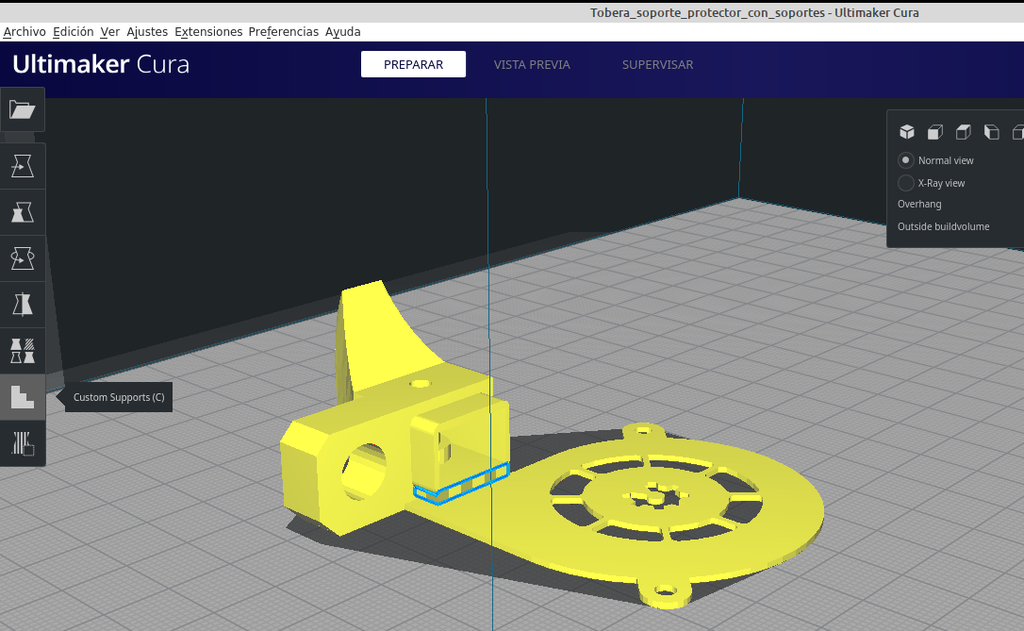1024x631 pixels.
Task: Select the Normal view radio button
Action: point(906,160)
